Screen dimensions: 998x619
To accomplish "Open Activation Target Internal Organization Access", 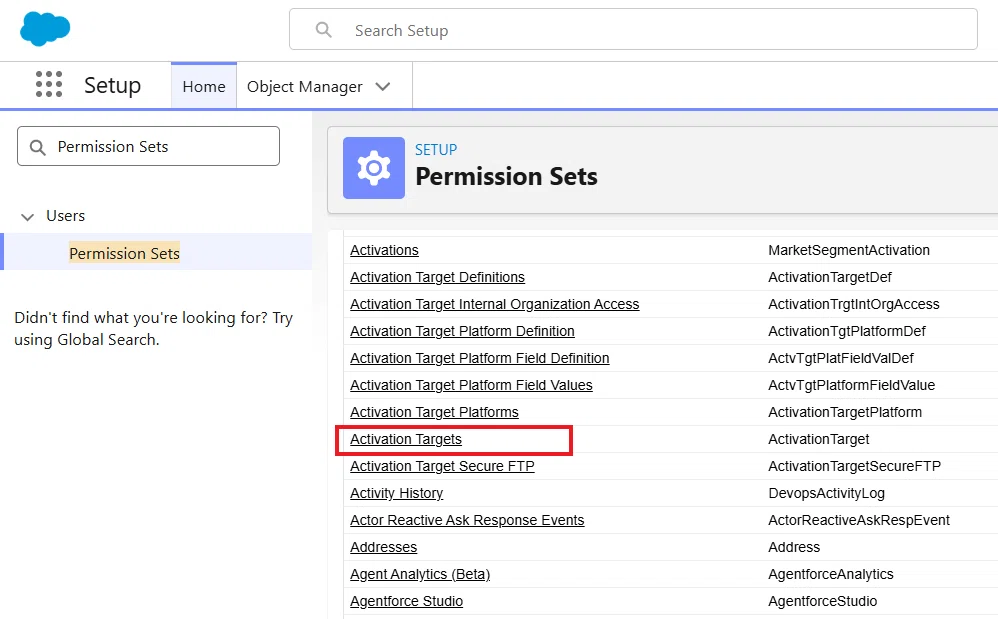I will click(x=495, y=304).
